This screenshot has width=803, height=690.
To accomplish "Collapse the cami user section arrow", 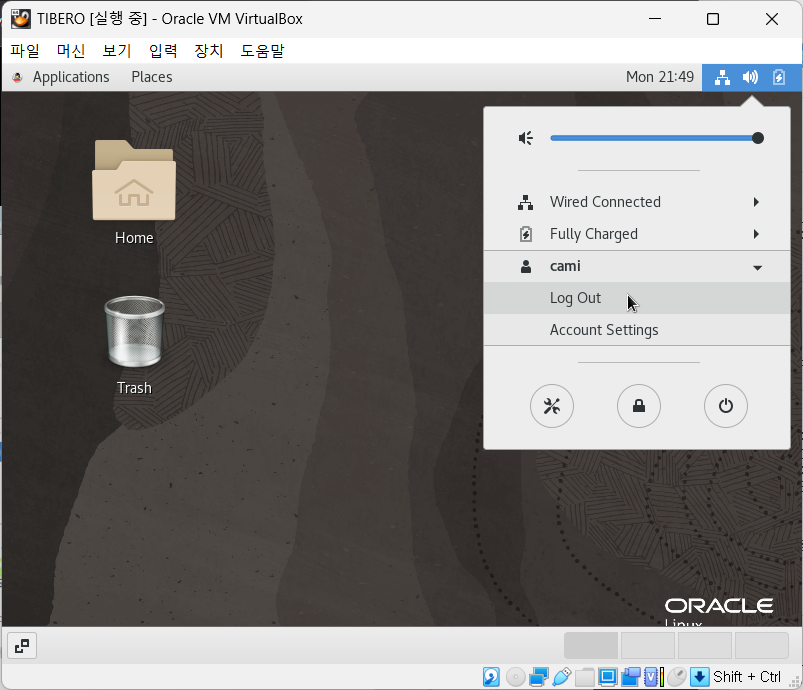I will [757, 267].
